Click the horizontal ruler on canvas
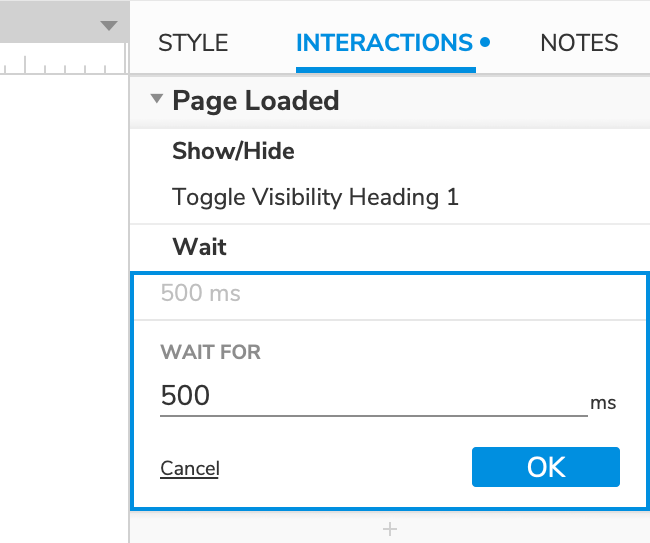Screen dimensions: 650x543 [x=60, y=66]
